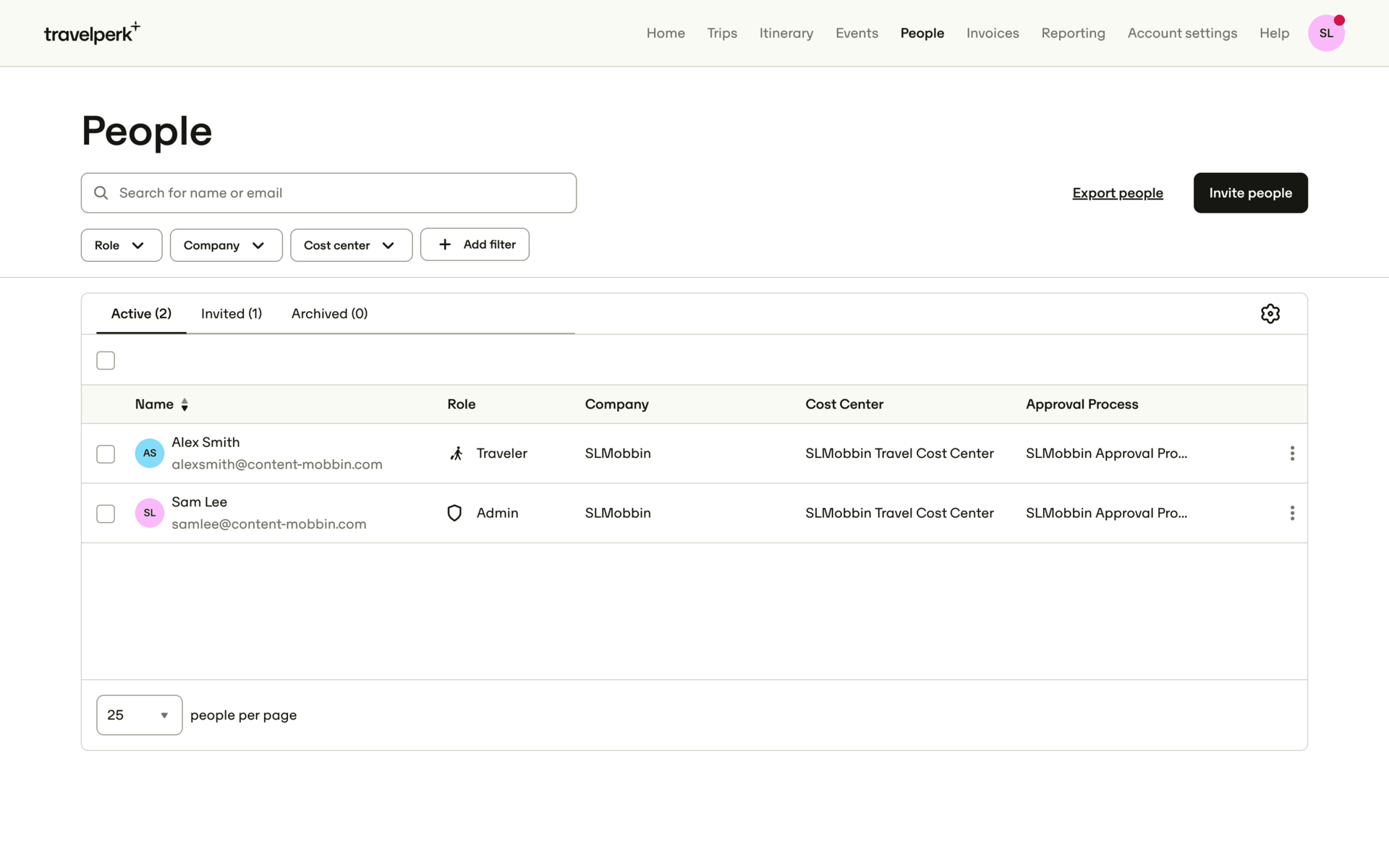The width and height of the screenshot is (1389, 868).
Task: Click the Company column header
Action: tap(616, 404)
